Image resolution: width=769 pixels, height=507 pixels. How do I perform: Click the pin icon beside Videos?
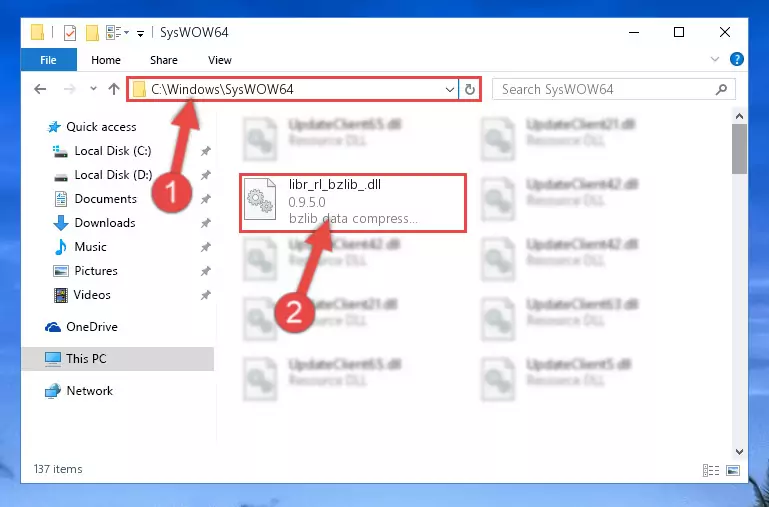click(205, 296)
